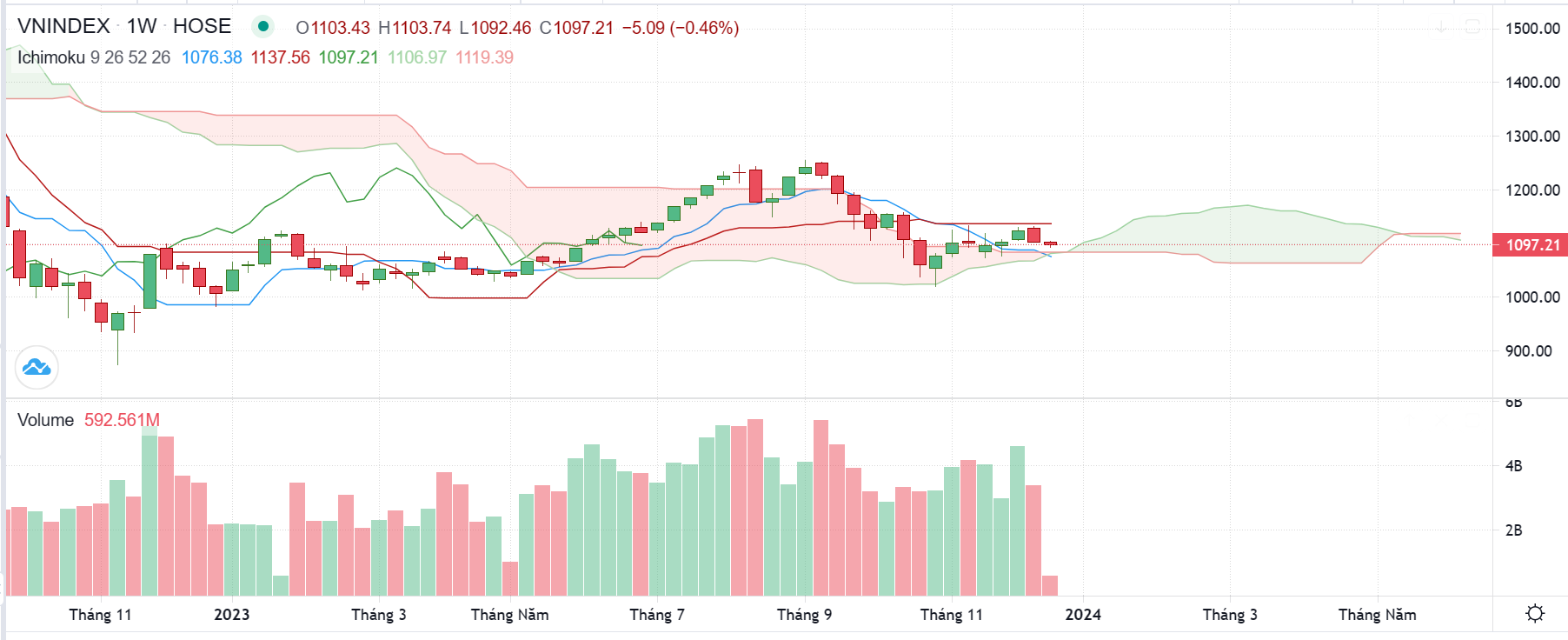Click the 2024 time axis label
The width and height of the screenshot is (1568, 640).
click(1083, 615)
